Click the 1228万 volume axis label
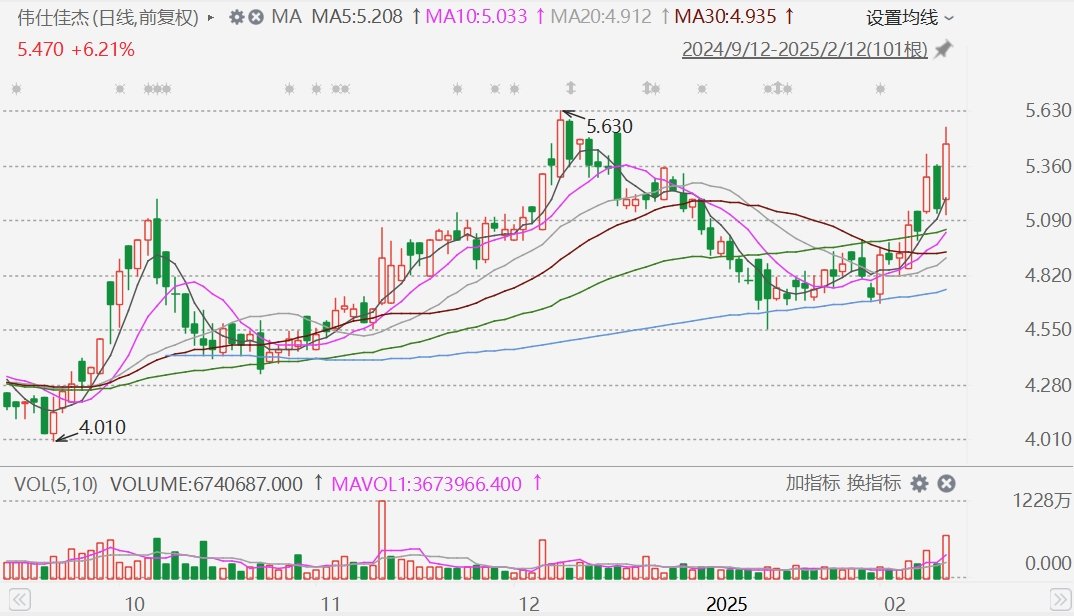1074x616 pixels. click(x=1042, y=501)
